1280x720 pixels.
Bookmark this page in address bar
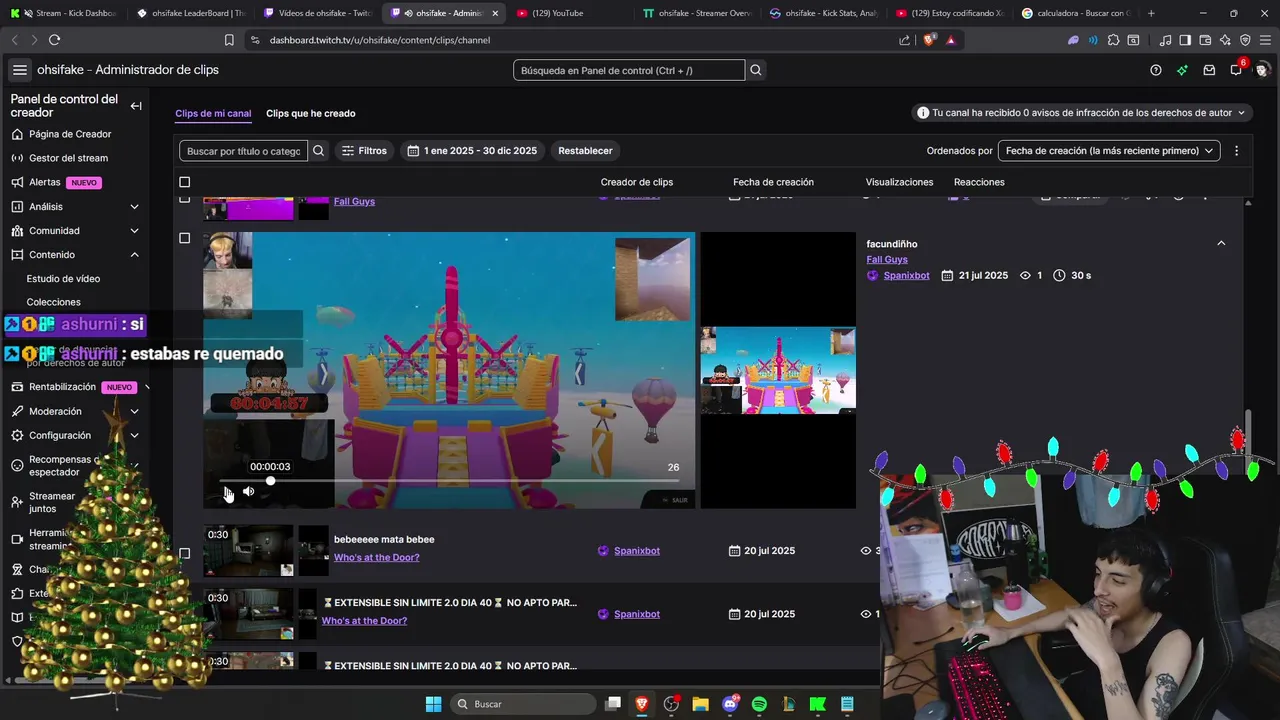229,40
